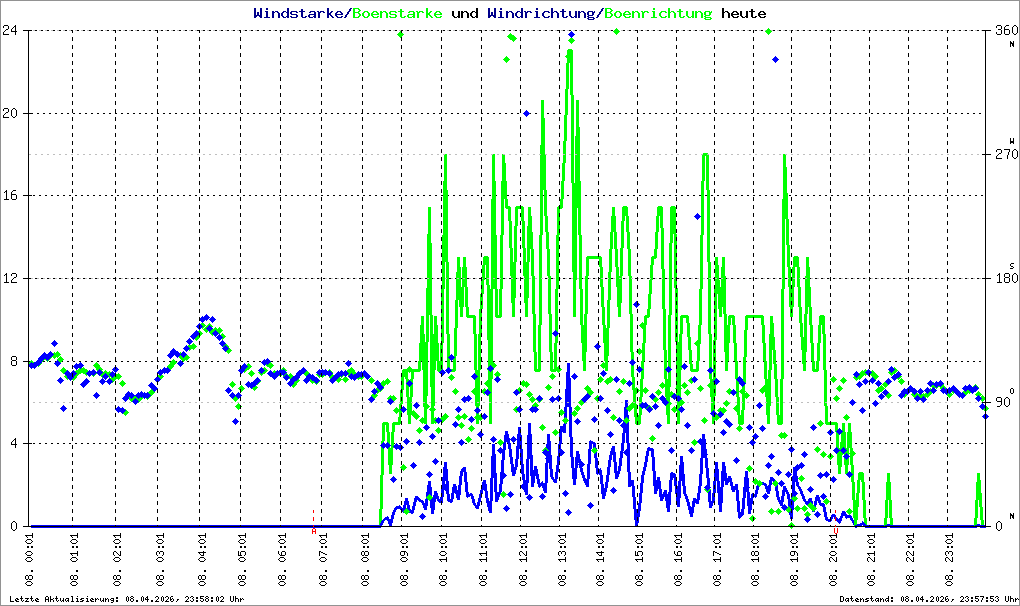Select the 18:01 time label on x-axis
Image resolution: width=1020 pixels, height=606 pixels.
pyautogui.click(x=755, y=560)
